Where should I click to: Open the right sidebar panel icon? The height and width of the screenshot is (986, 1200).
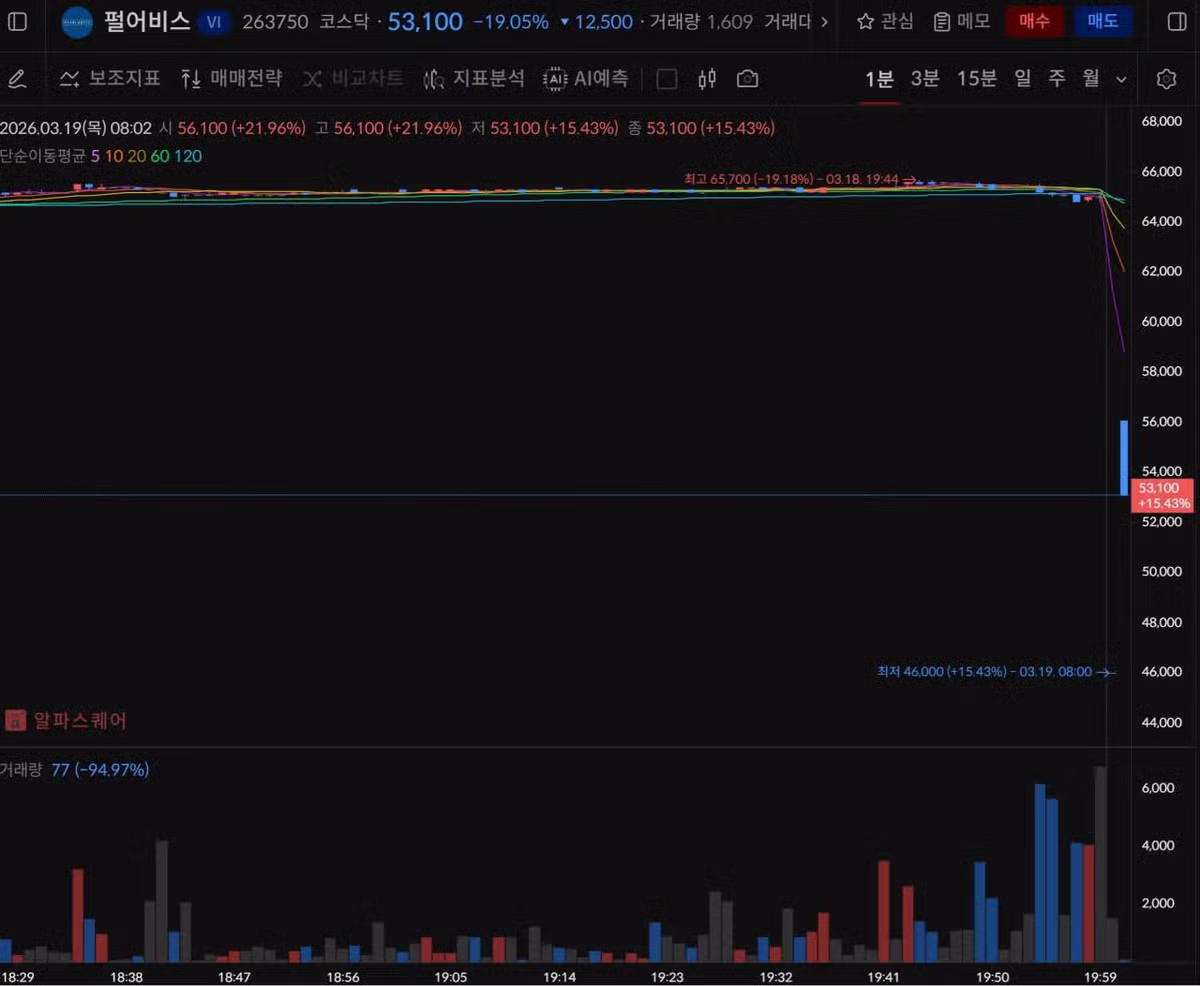click(x=1177, y=21)
